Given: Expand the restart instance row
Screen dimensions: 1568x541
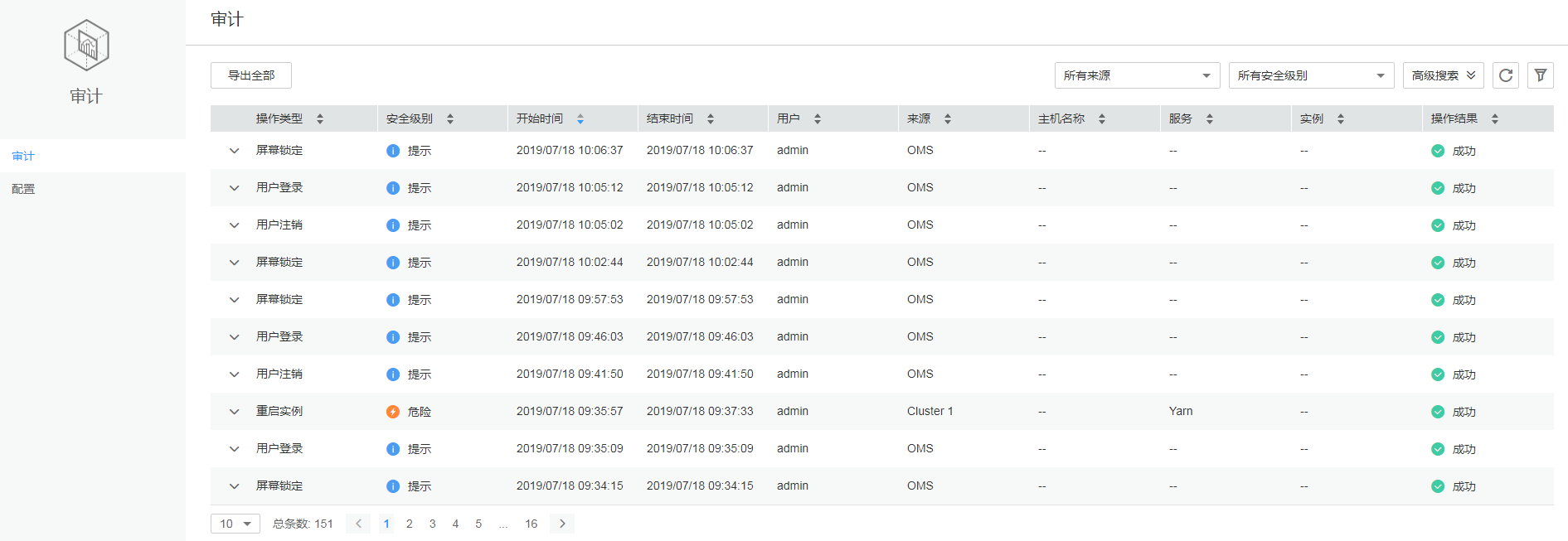Looking at the screenshot, I should [x=235, y=412].
